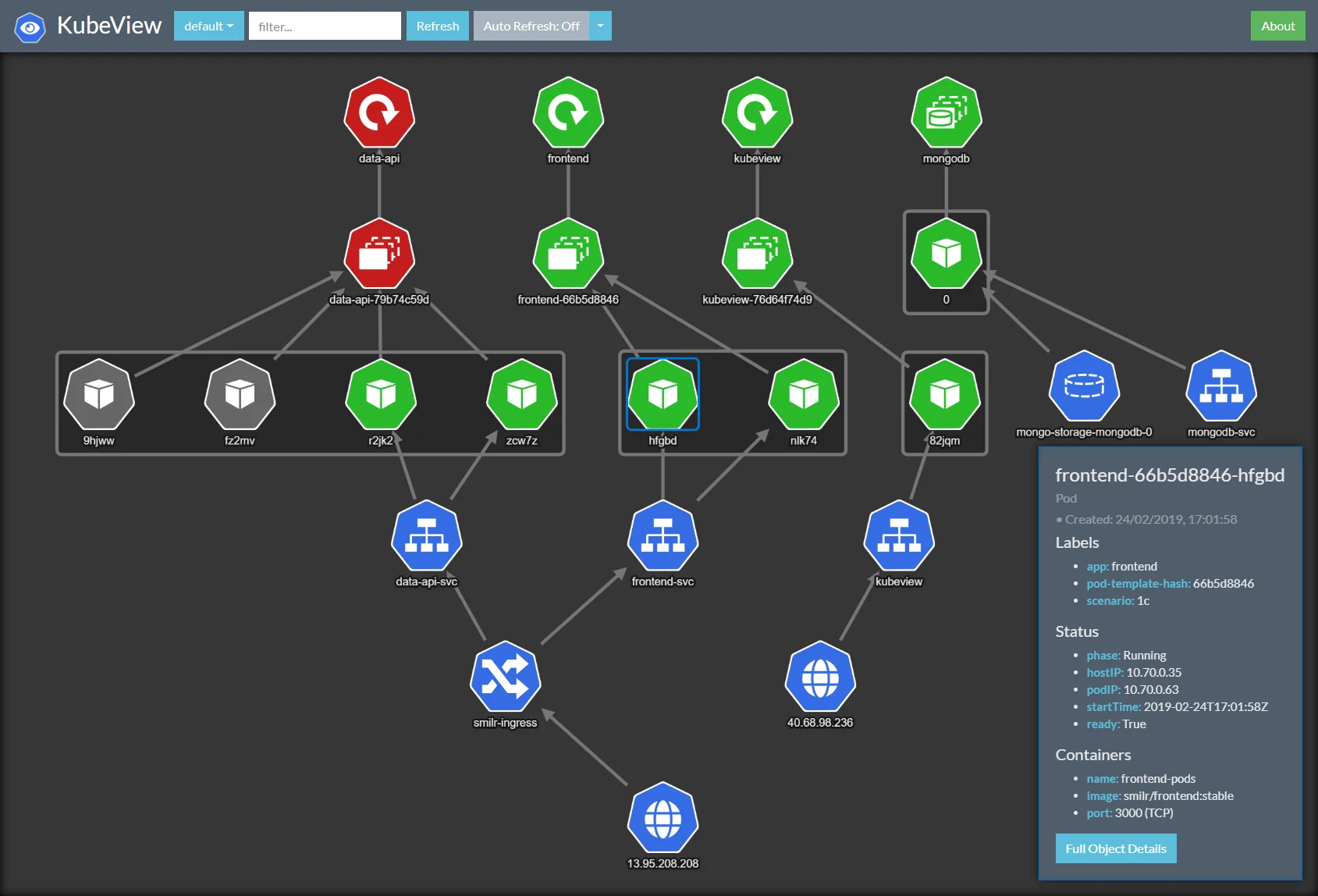Open Full Object Details

1116,848
